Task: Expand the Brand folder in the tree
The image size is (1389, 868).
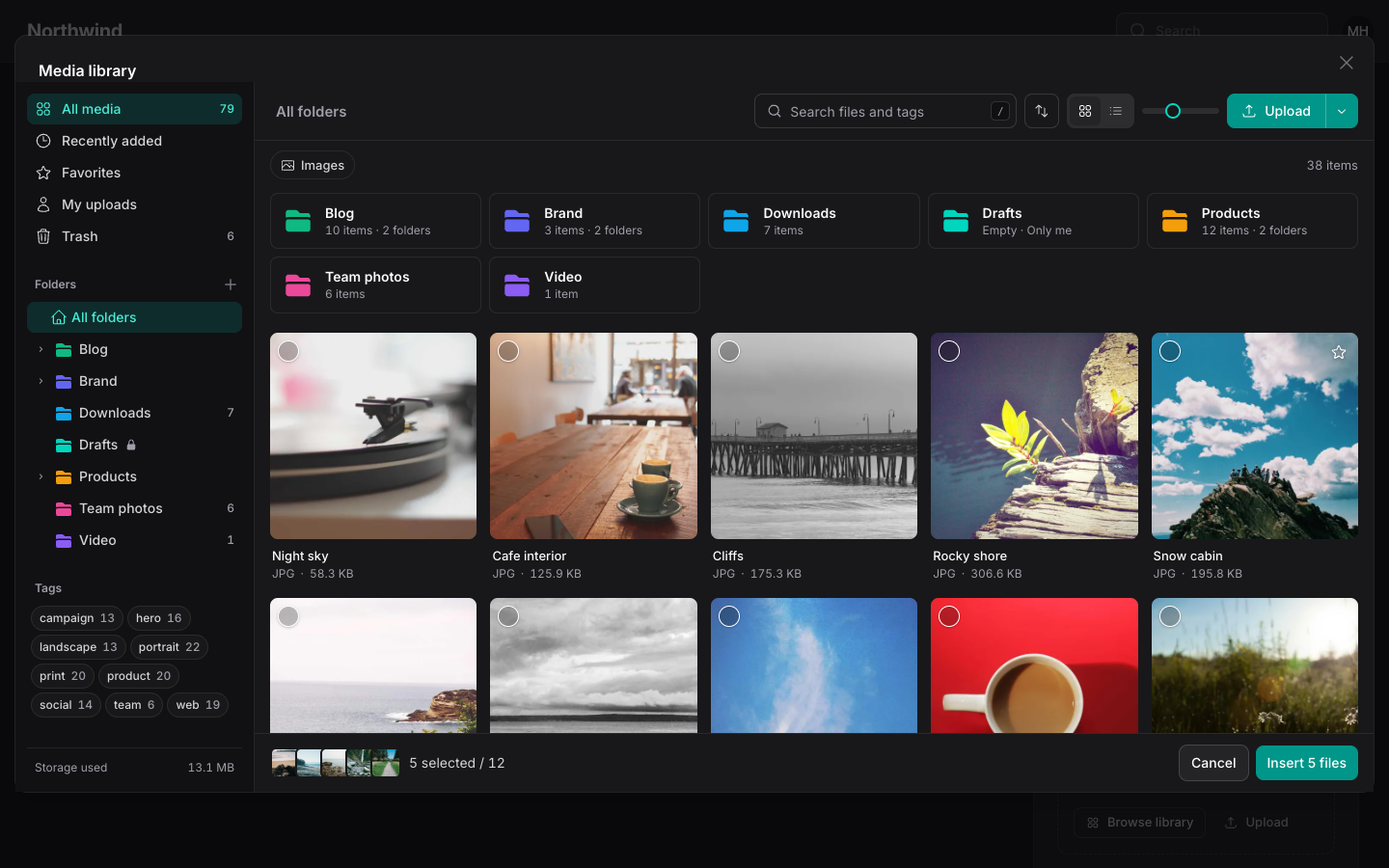Action: tap(41, 381)
